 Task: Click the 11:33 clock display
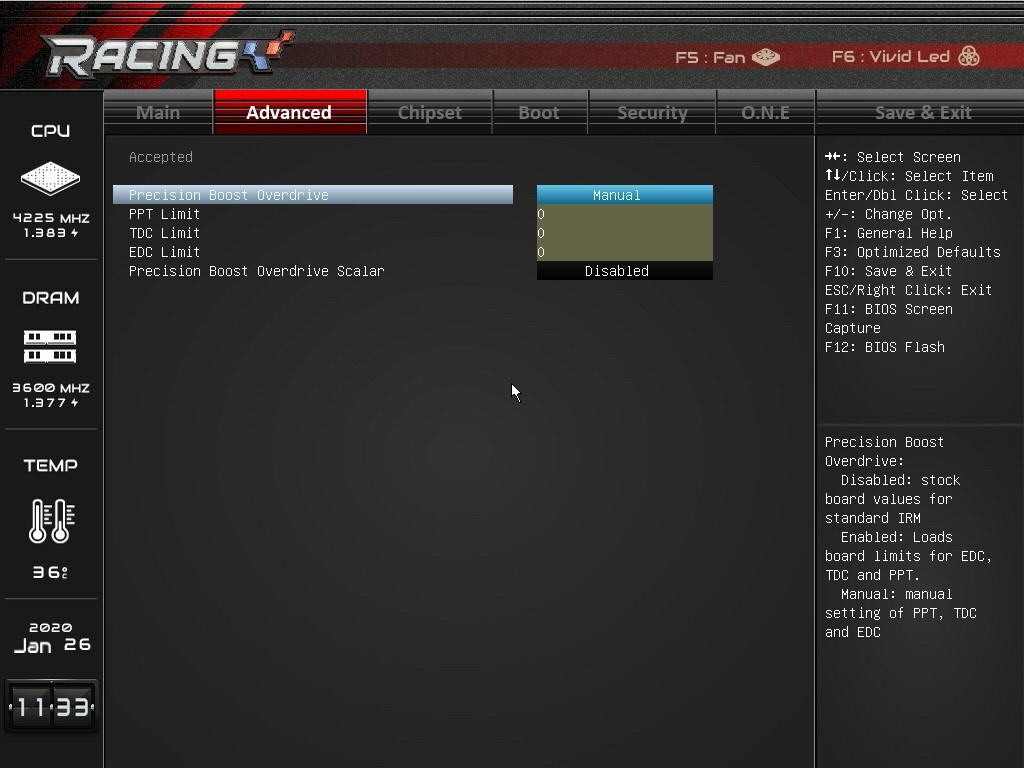(52, 707)
